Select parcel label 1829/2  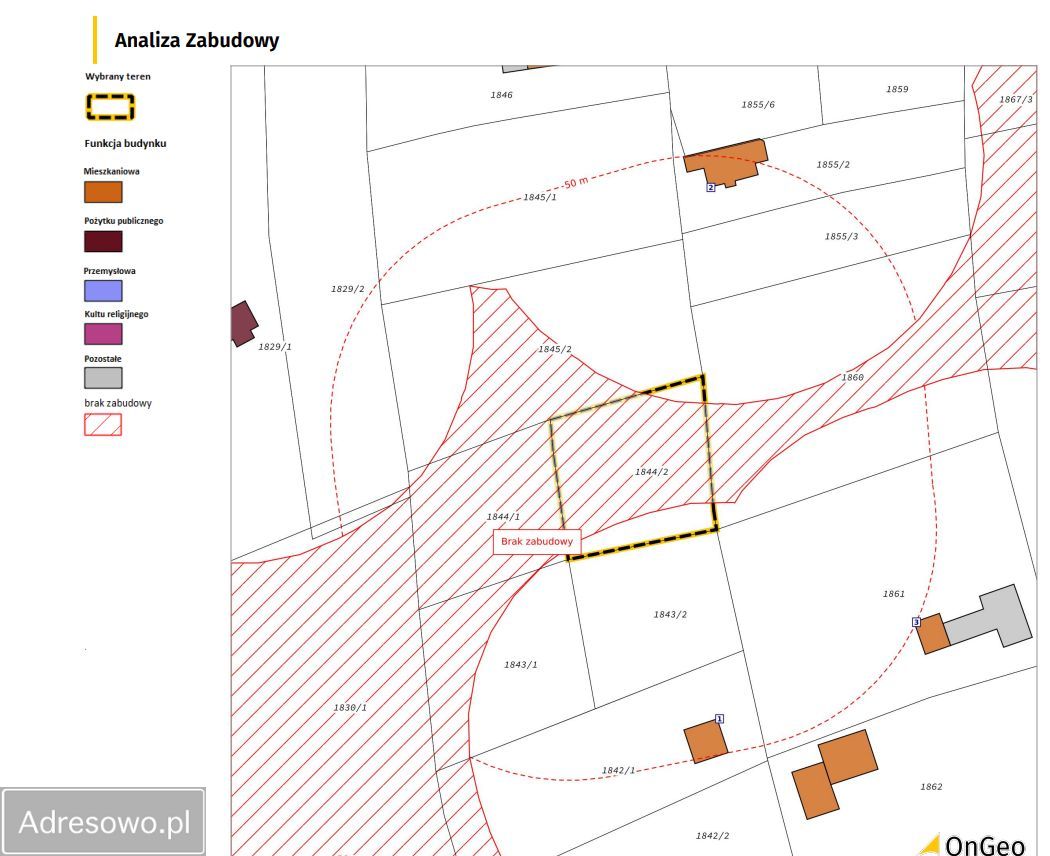(x=348, y=289)
